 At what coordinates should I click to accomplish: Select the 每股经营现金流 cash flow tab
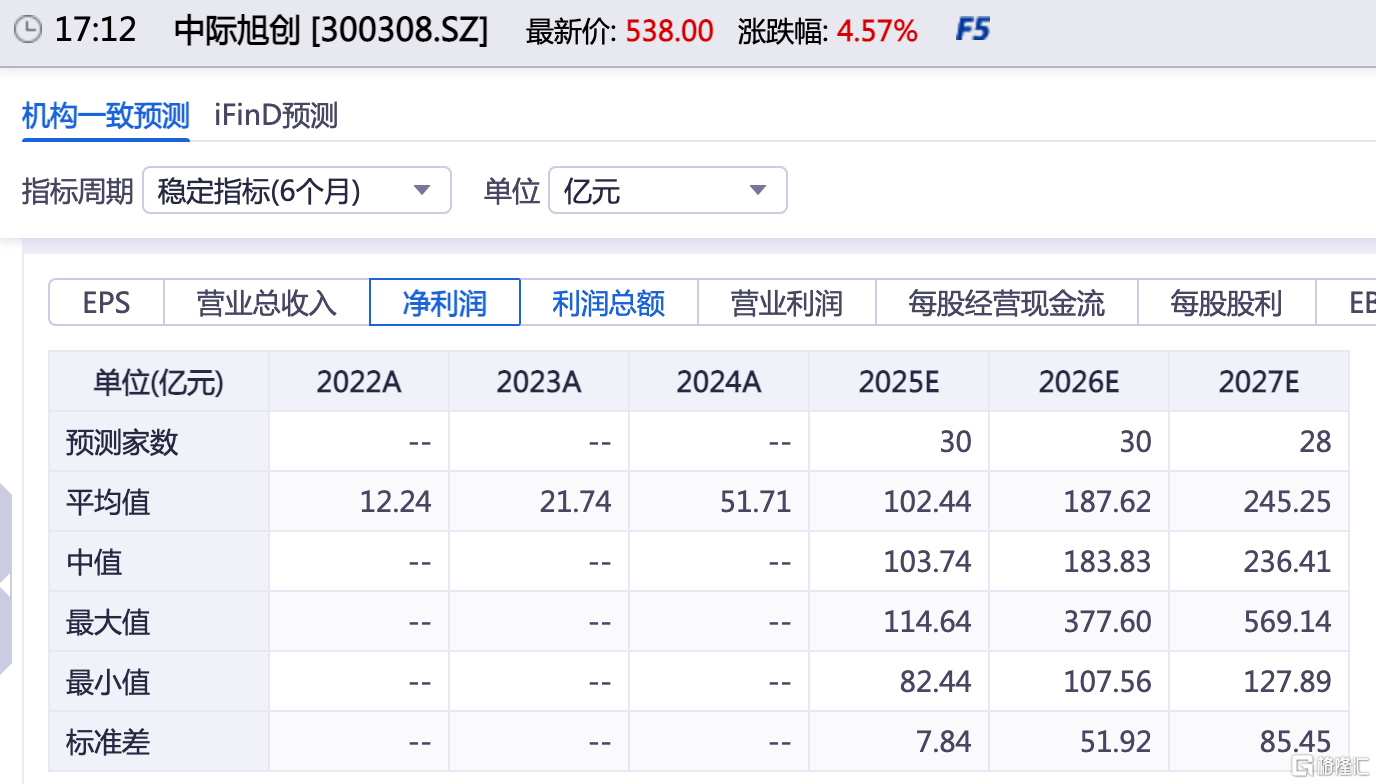coord(1005,302)
